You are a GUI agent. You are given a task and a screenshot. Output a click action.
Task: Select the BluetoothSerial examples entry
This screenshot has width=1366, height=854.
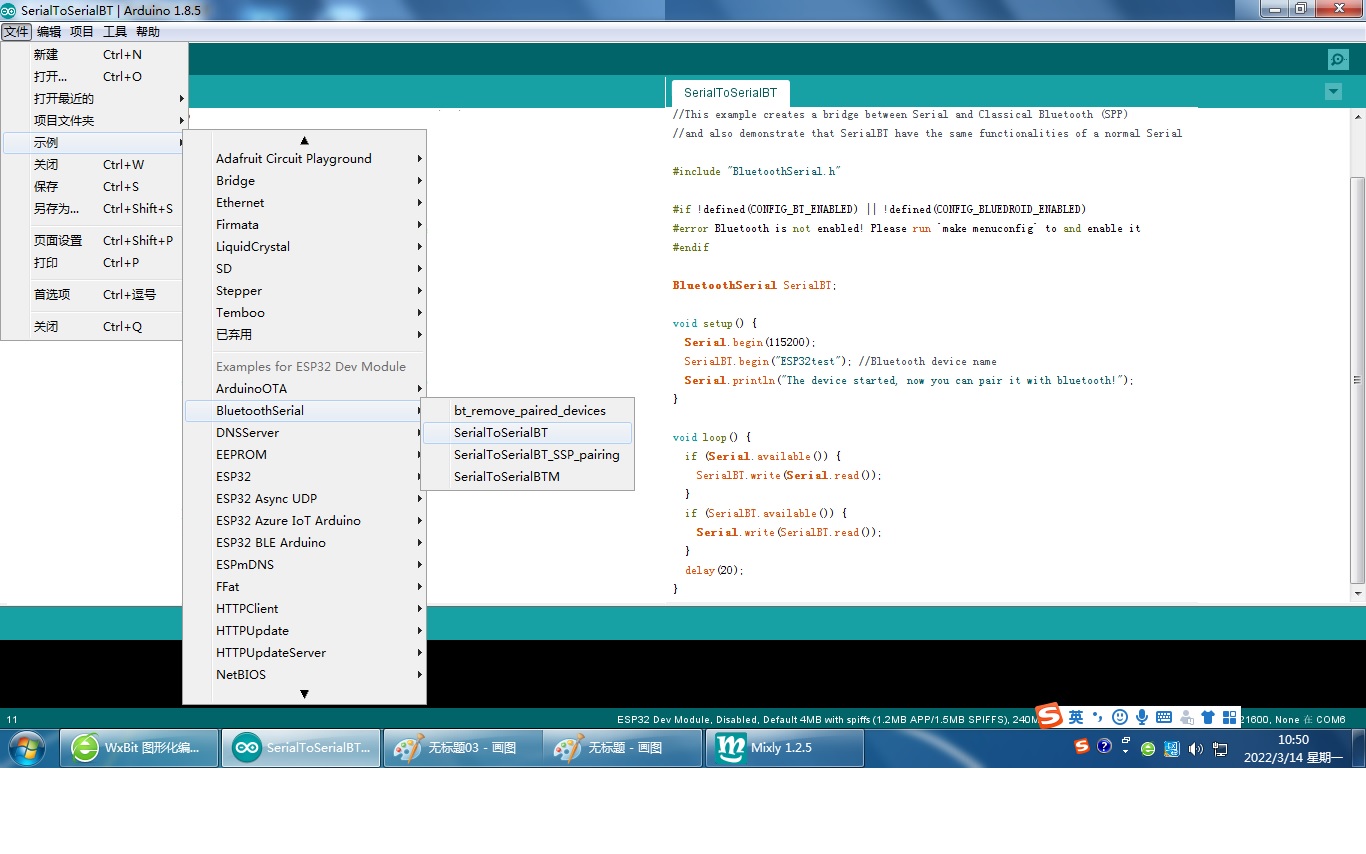(305, 411)
